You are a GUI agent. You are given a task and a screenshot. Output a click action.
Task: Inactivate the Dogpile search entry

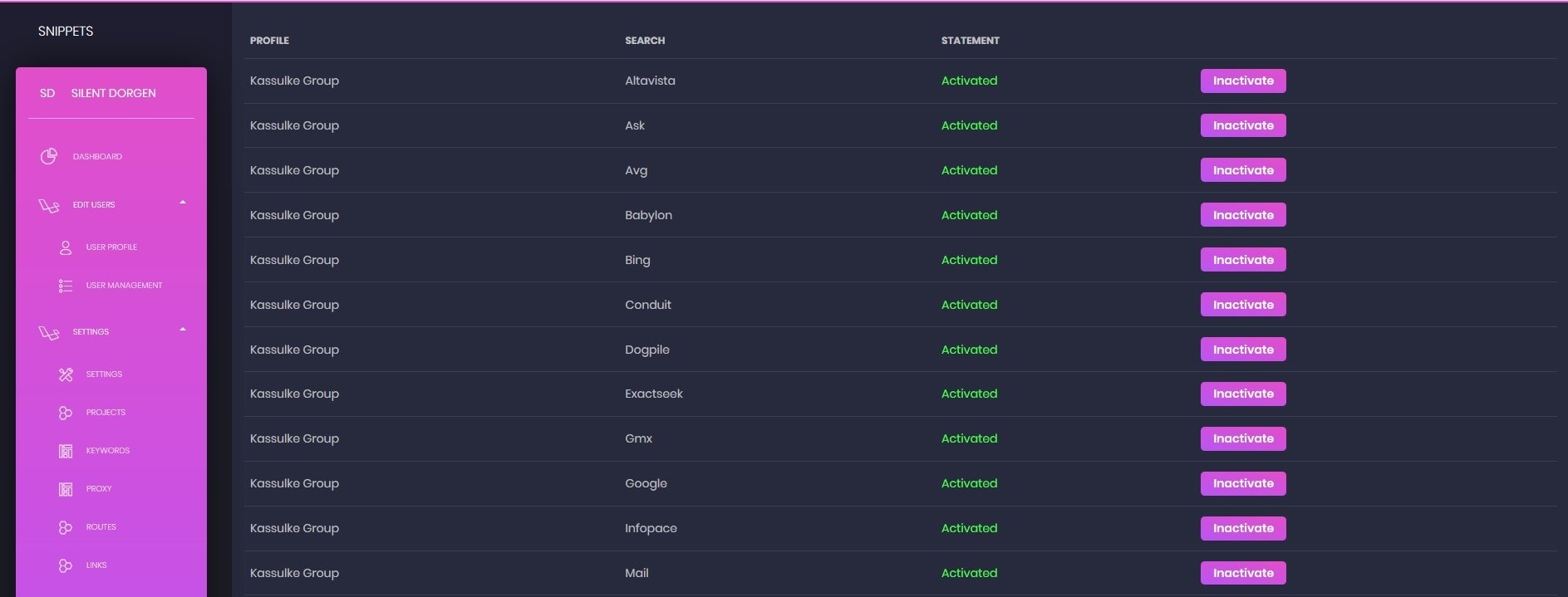(1242, 350)
